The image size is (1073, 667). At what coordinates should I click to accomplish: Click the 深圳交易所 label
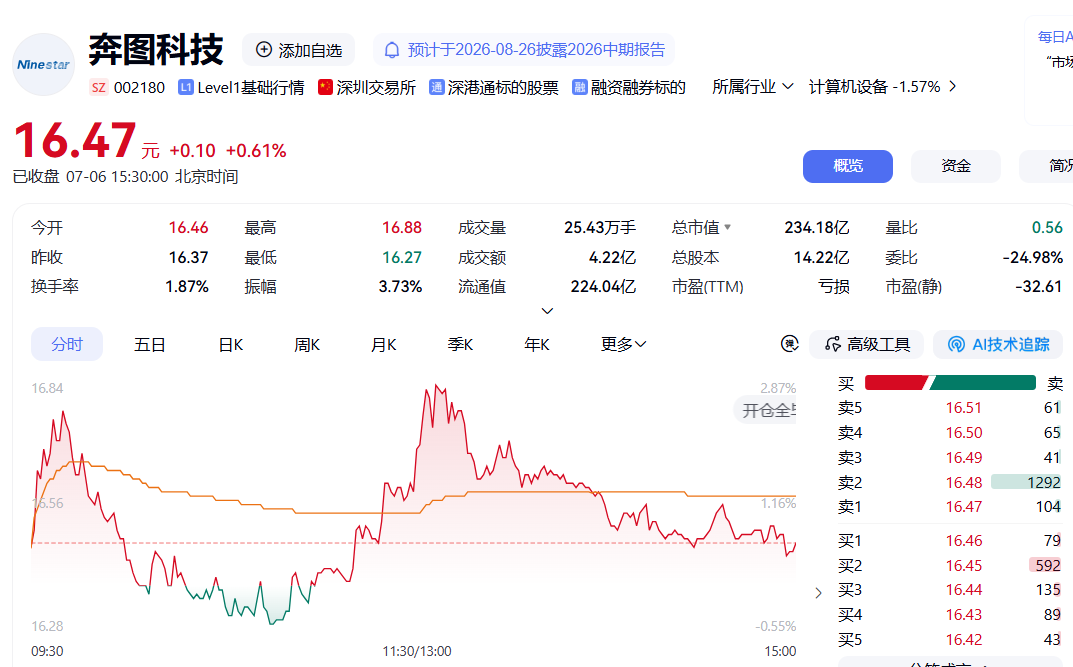point(376,88)
